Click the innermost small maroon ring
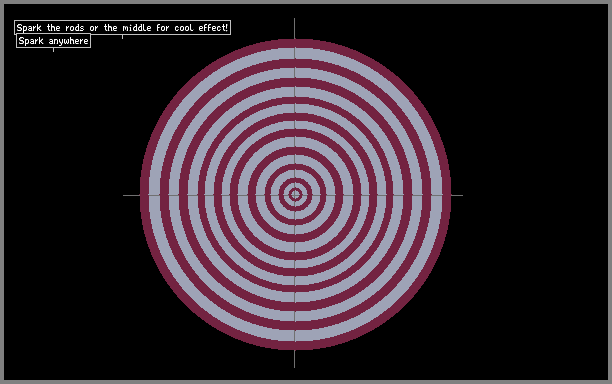Image resolution: width=612 pixels, height=384 pixels. pyautogui.click(x=295, y=190)
